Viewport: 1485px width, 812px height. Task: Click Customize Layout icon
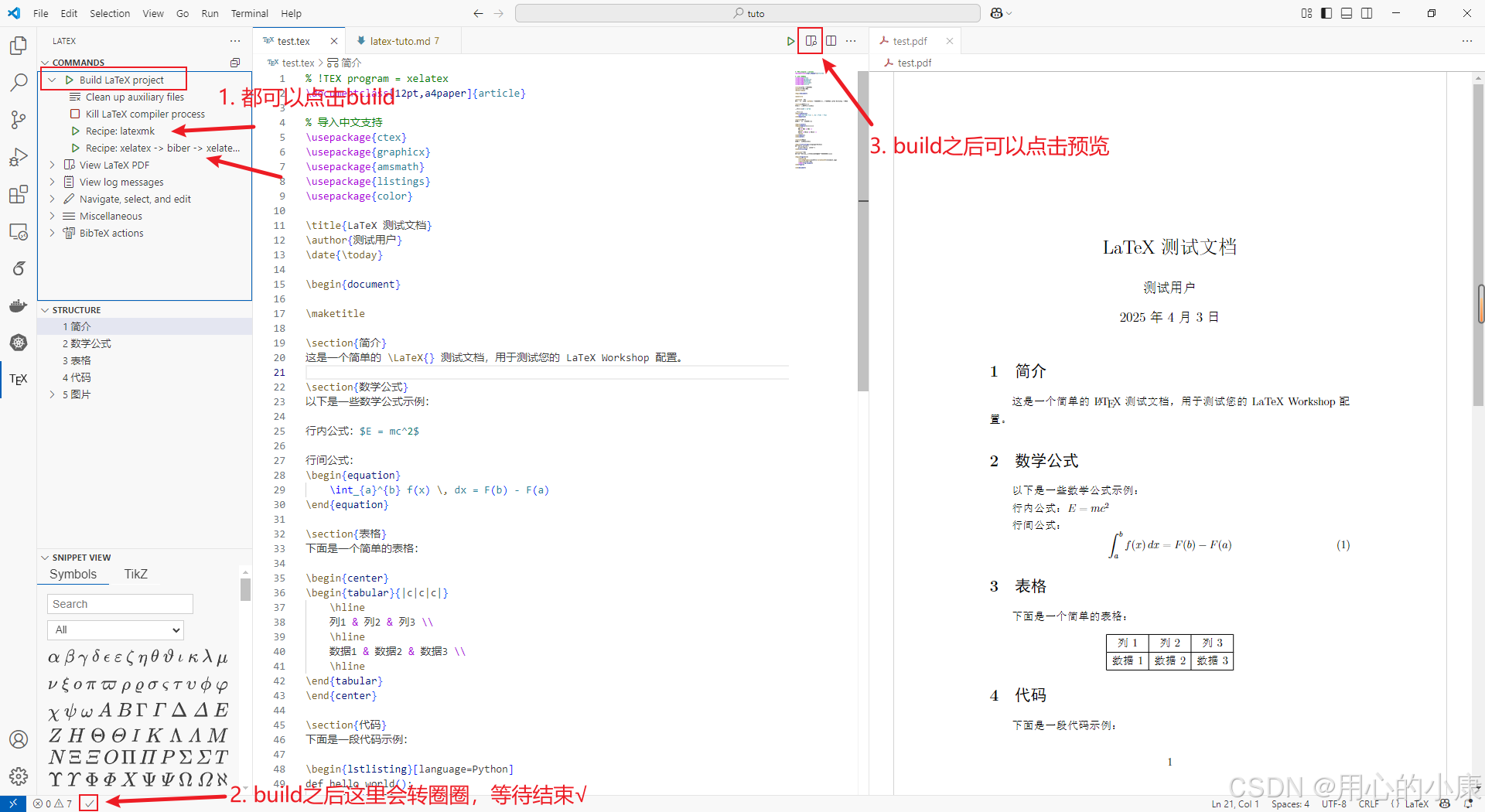pos(1306,13)
